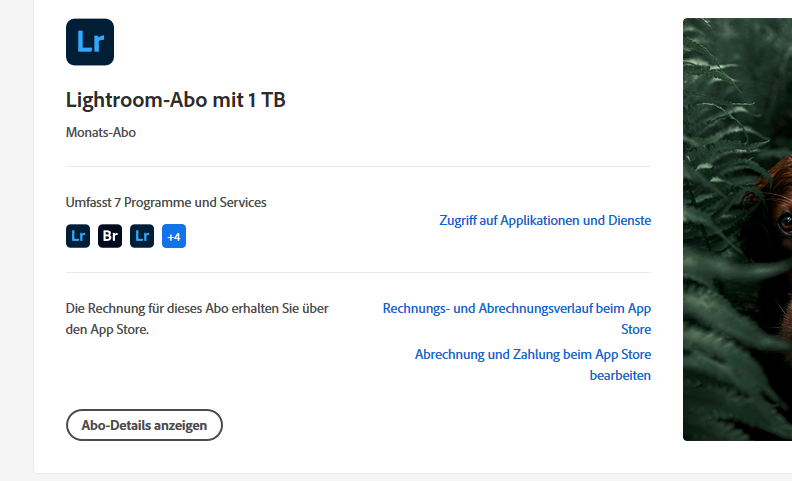Screen dimensions: 792x481
Task: Click the first small Lr app icon
Action: pyautogui.click(x=78, y=236)
